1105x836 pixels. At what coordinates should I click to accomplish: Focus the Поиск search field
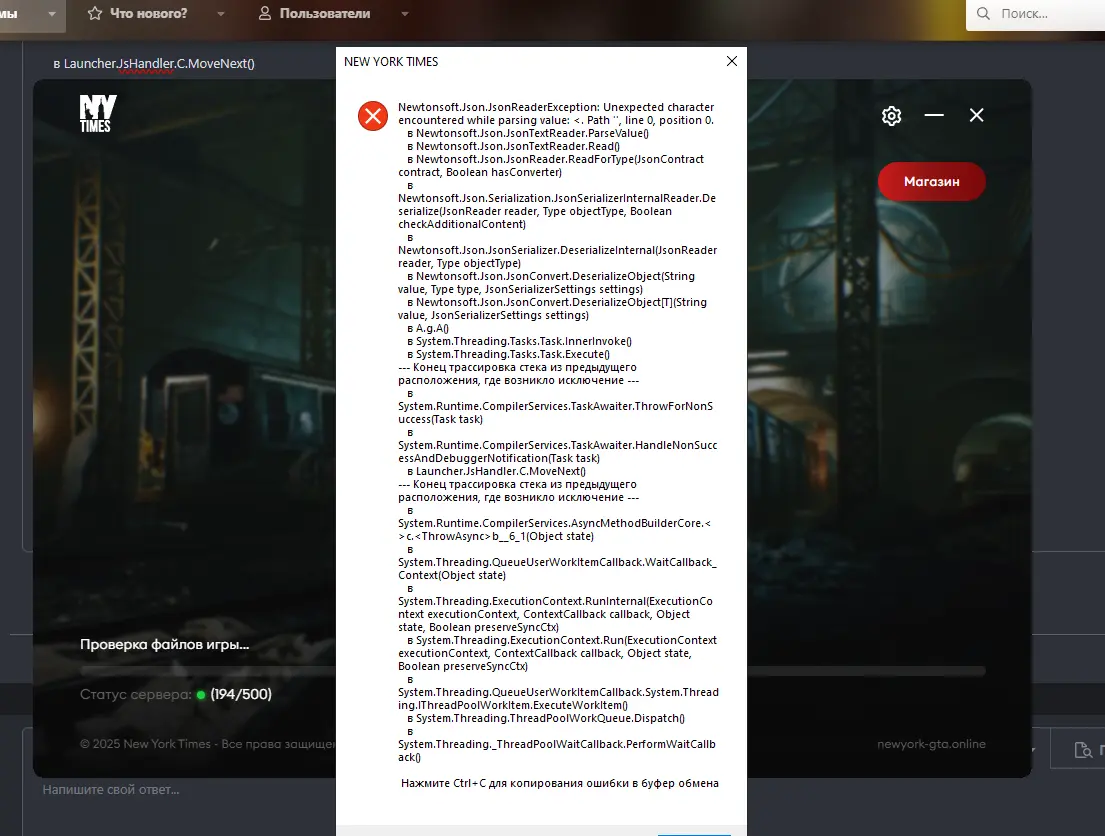click(x=1045, y=14)
